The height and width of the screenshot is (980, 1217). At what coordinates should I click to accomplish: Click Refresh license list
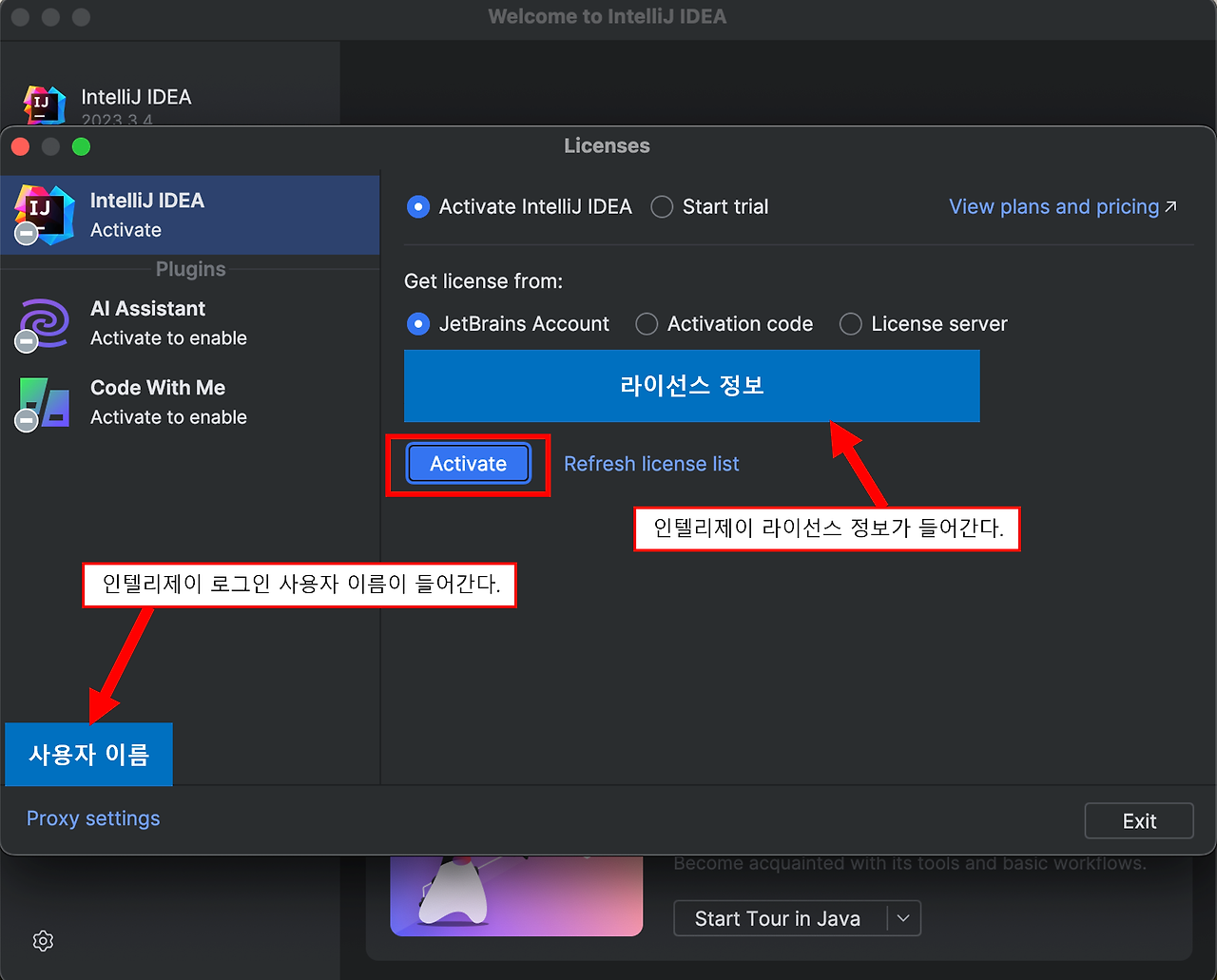(651, 464)
